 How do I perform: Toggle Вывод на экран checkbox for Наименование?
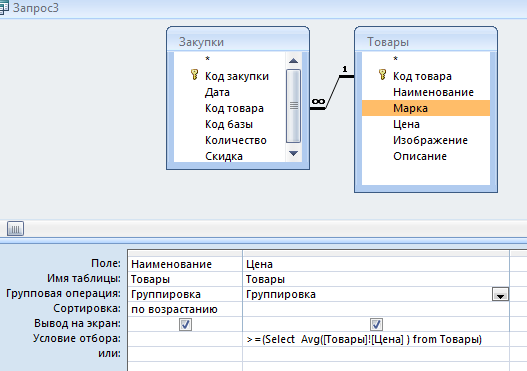pos(185,324)
